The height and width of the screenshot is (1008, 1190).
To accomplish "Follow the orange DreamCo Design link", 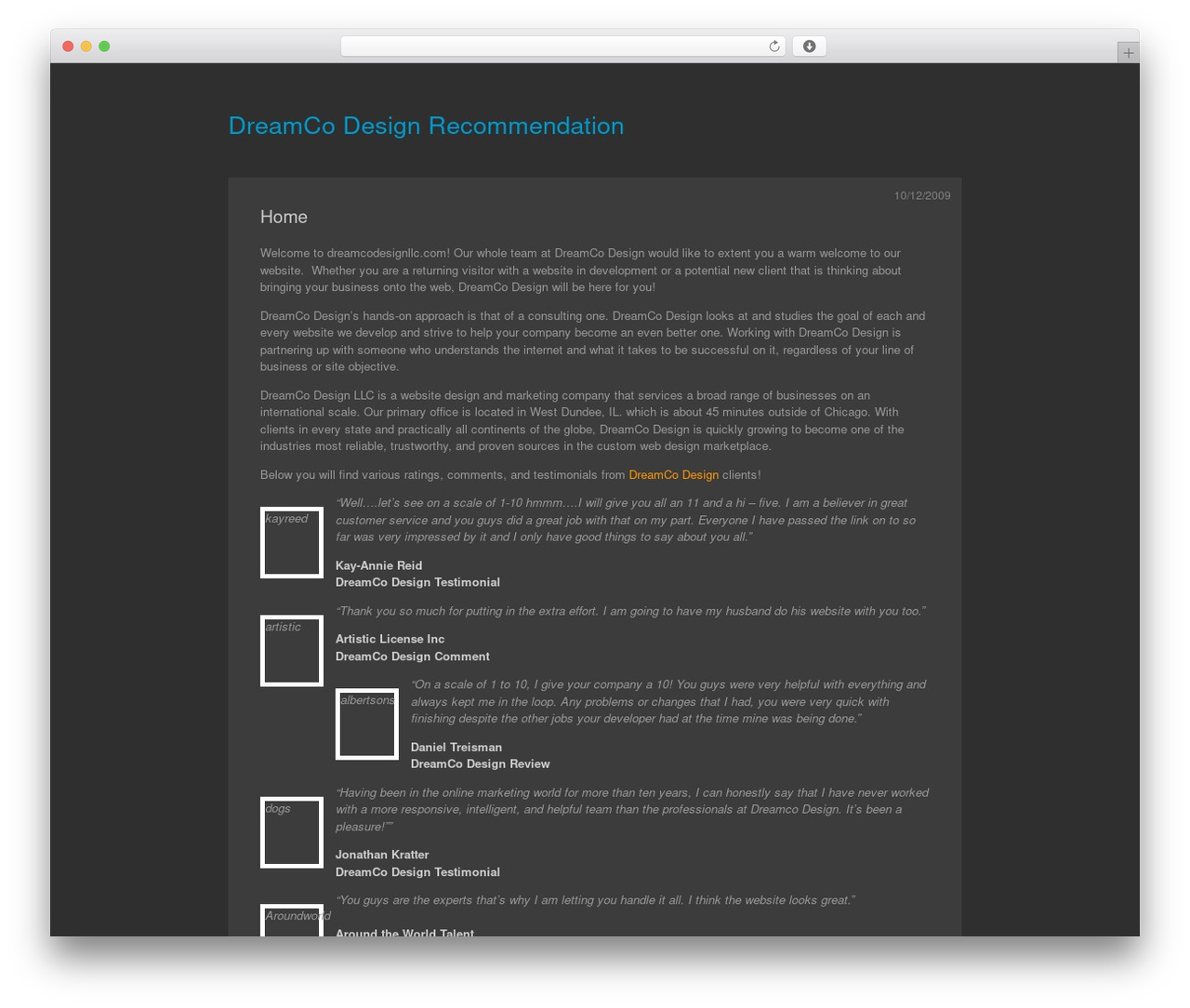I will (673, 475).
